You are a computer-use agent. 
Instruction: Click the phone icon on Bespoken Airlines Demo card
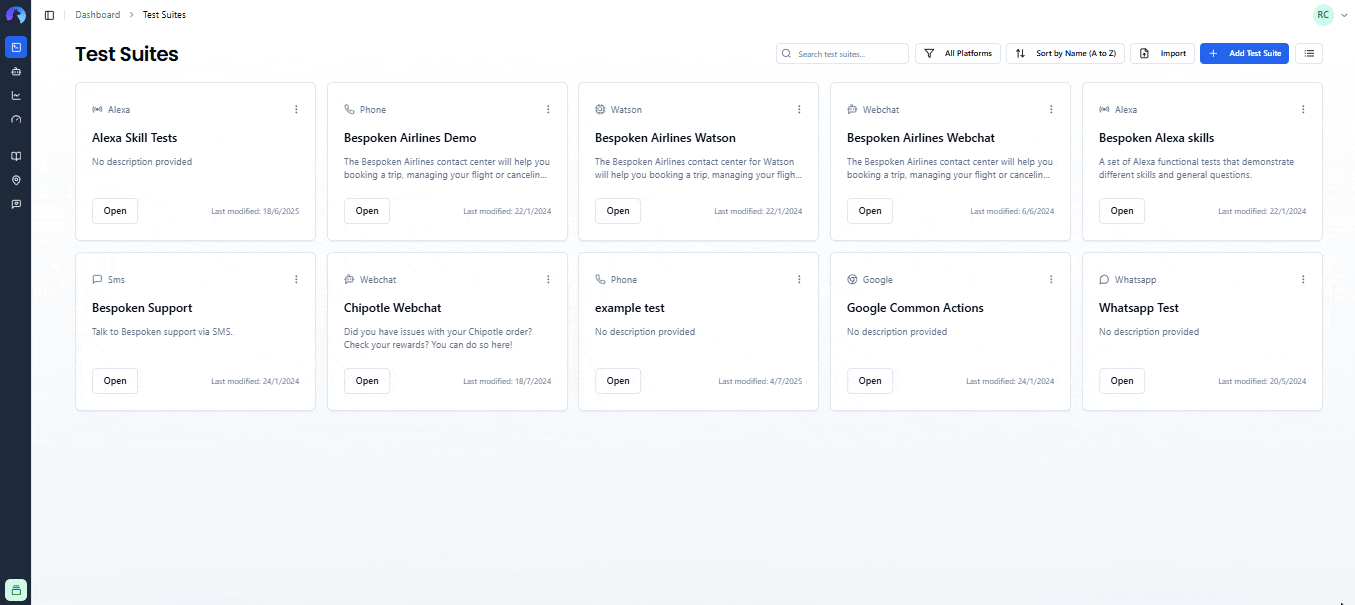(x=349, y=110)
